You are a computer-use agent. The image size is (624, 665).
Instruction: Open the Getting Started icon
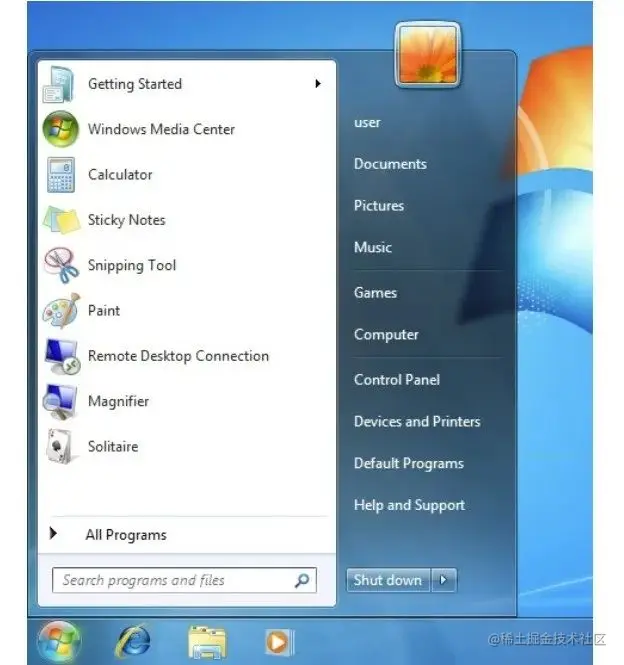(x=59, y=84)
